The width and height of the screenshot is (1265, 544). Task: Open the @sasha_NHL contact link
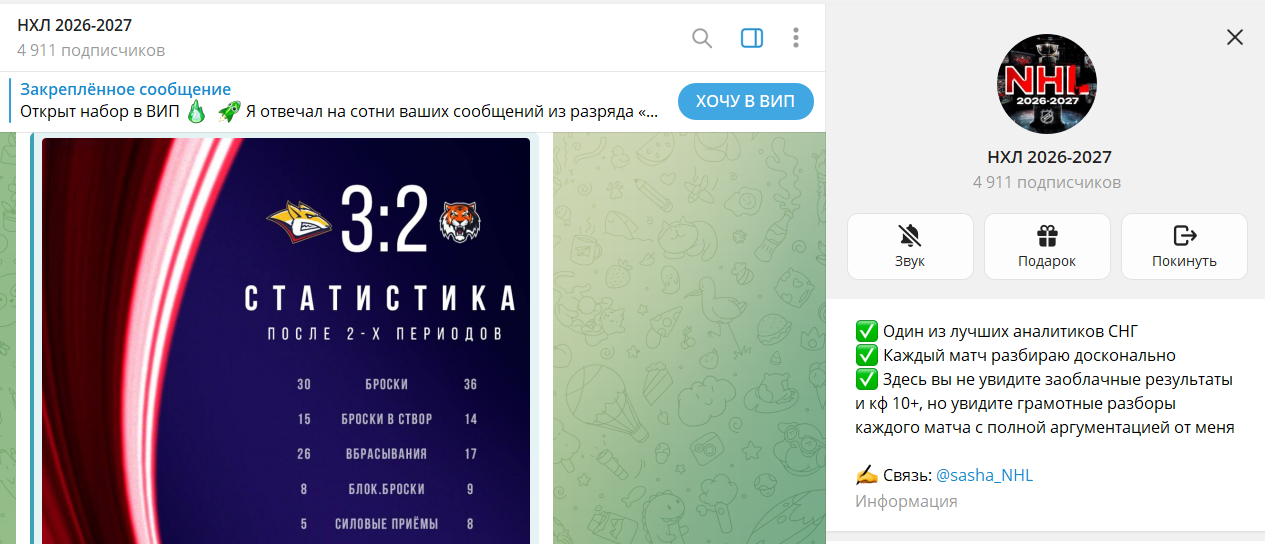click(x=984, y=475)
